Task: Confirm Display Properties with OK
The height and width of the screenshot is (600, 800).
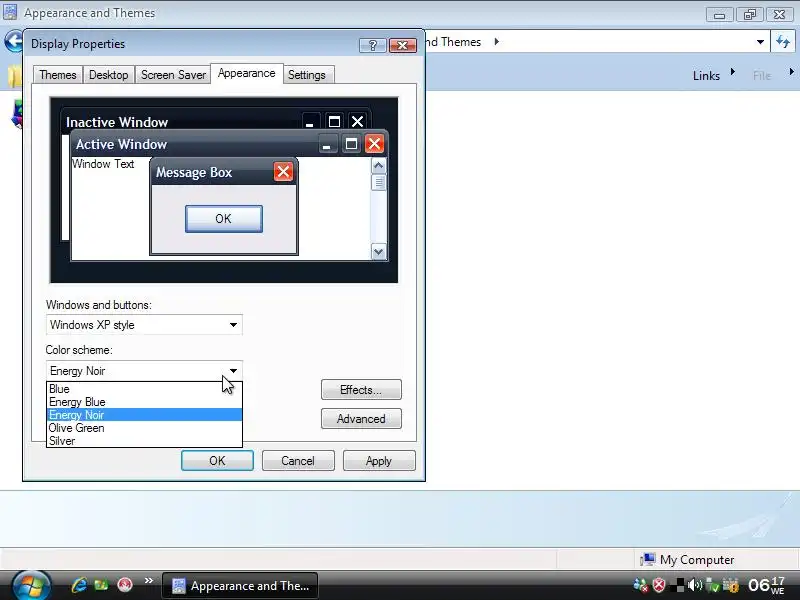Action: point(217,461)
